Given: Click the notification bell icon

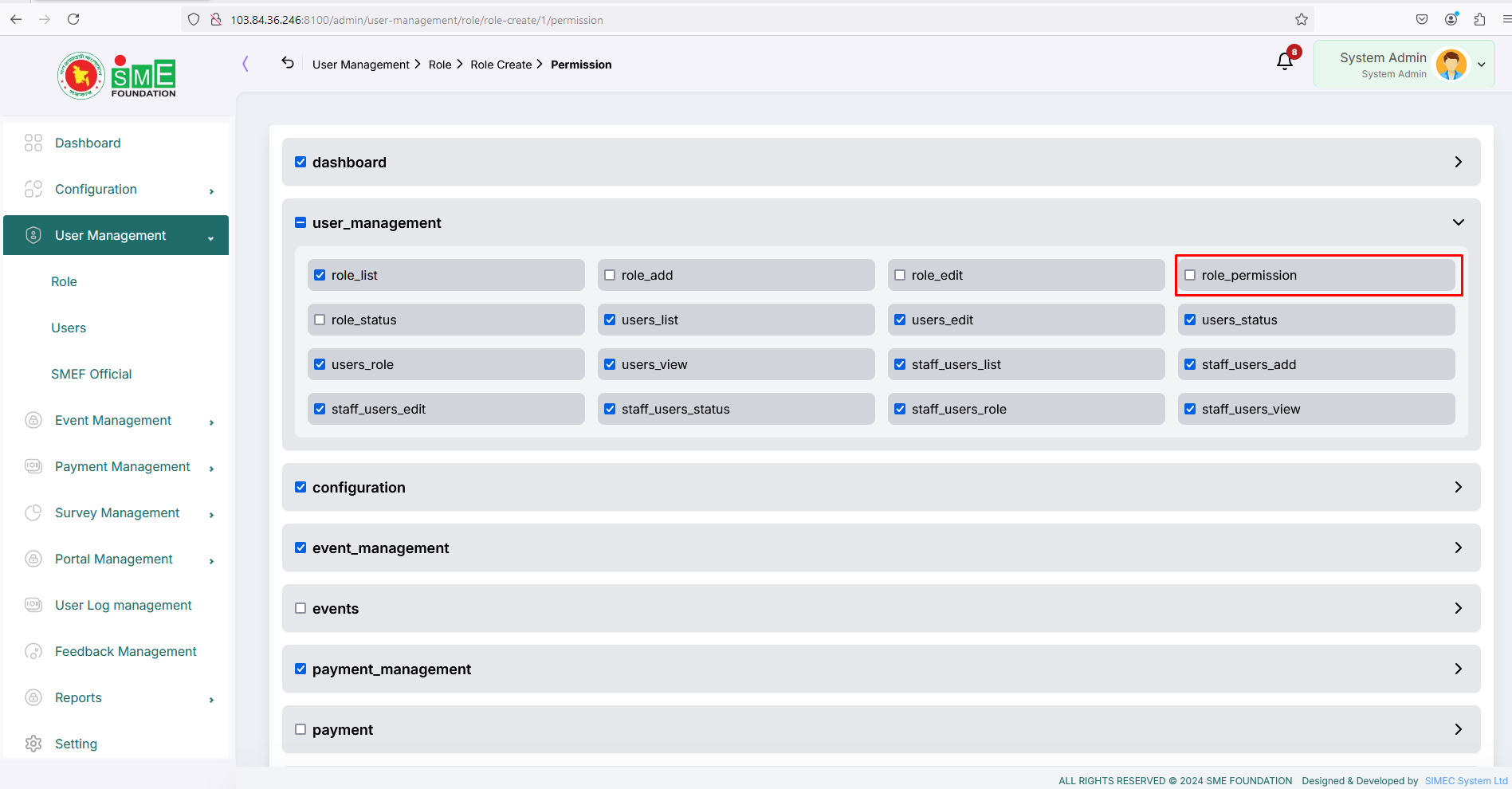Looking at the screenshot, I should [1284, 61].
